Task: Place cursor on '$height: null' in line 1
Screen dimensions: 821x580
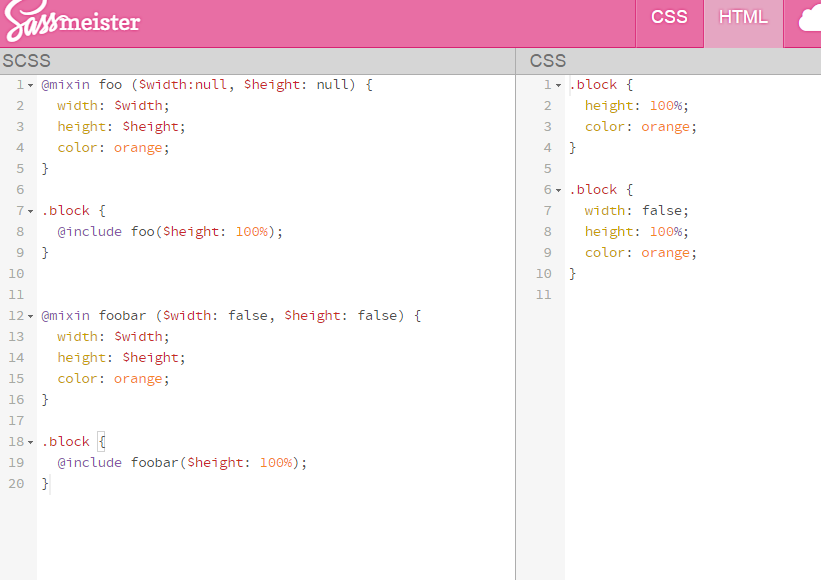Action: coord(296,85)
